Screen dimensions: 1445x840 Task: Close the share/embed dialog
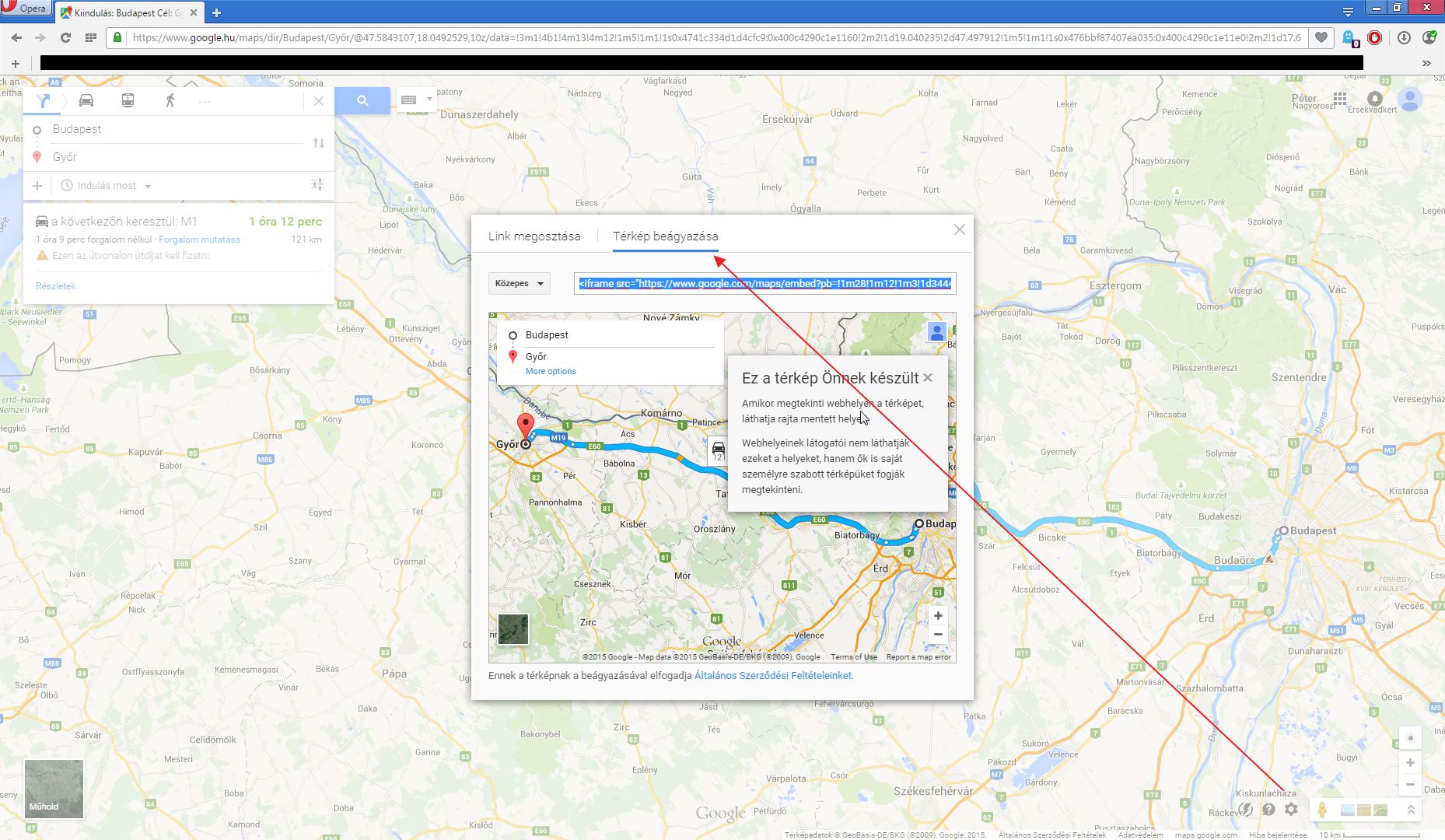click(960, 229)
